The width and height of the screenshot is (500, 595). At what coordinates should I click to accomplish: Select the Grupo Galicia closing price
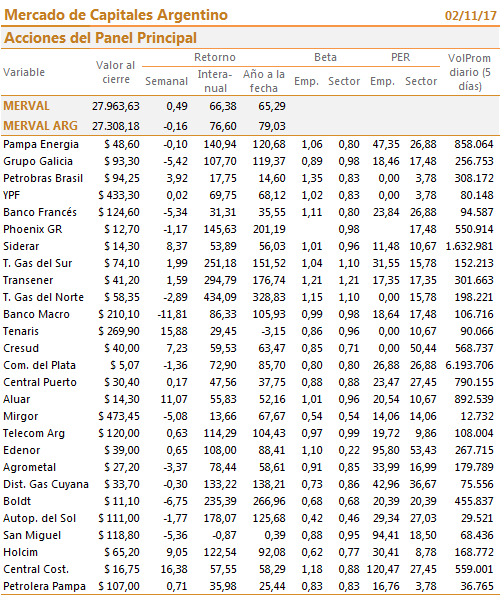tap(122, 161)
